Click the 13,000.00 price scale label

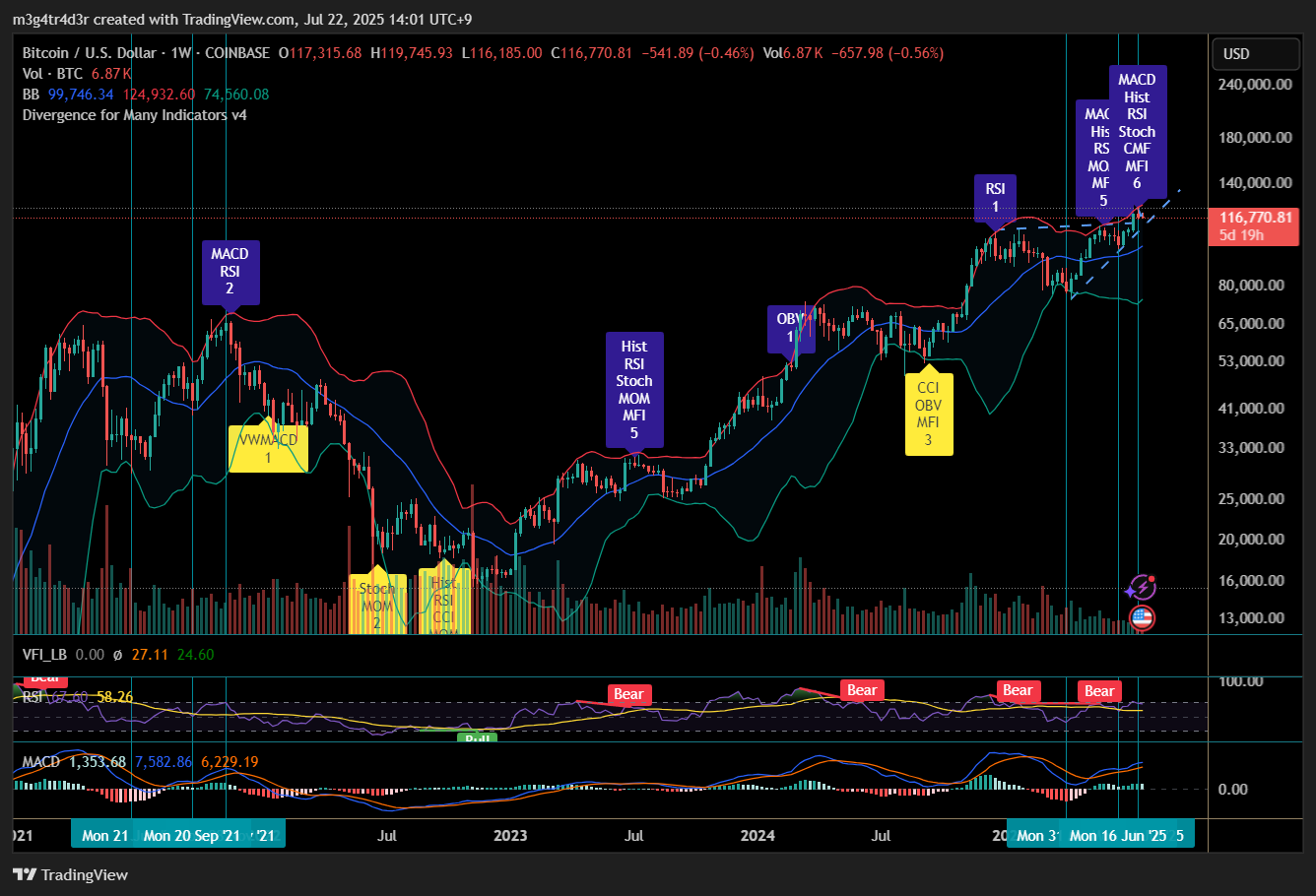(1251, 618)
